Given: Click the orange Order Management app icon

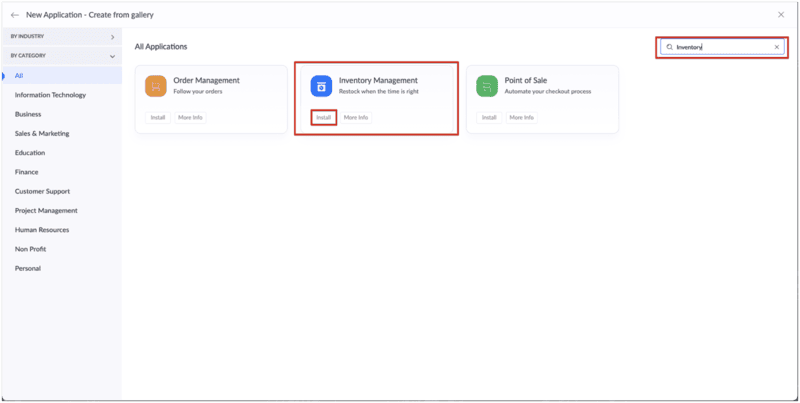Looking at the screenshot, I should point(155,85).
